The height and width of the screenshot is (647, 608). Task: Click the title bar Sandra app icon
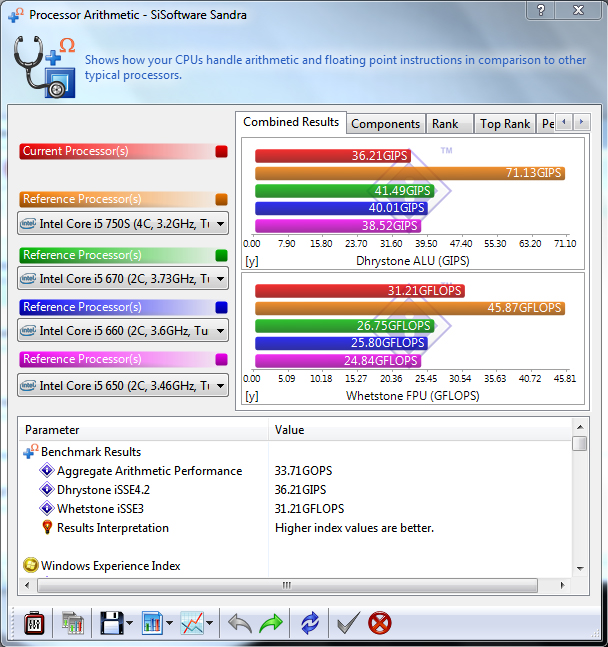[x=16, y=15]
